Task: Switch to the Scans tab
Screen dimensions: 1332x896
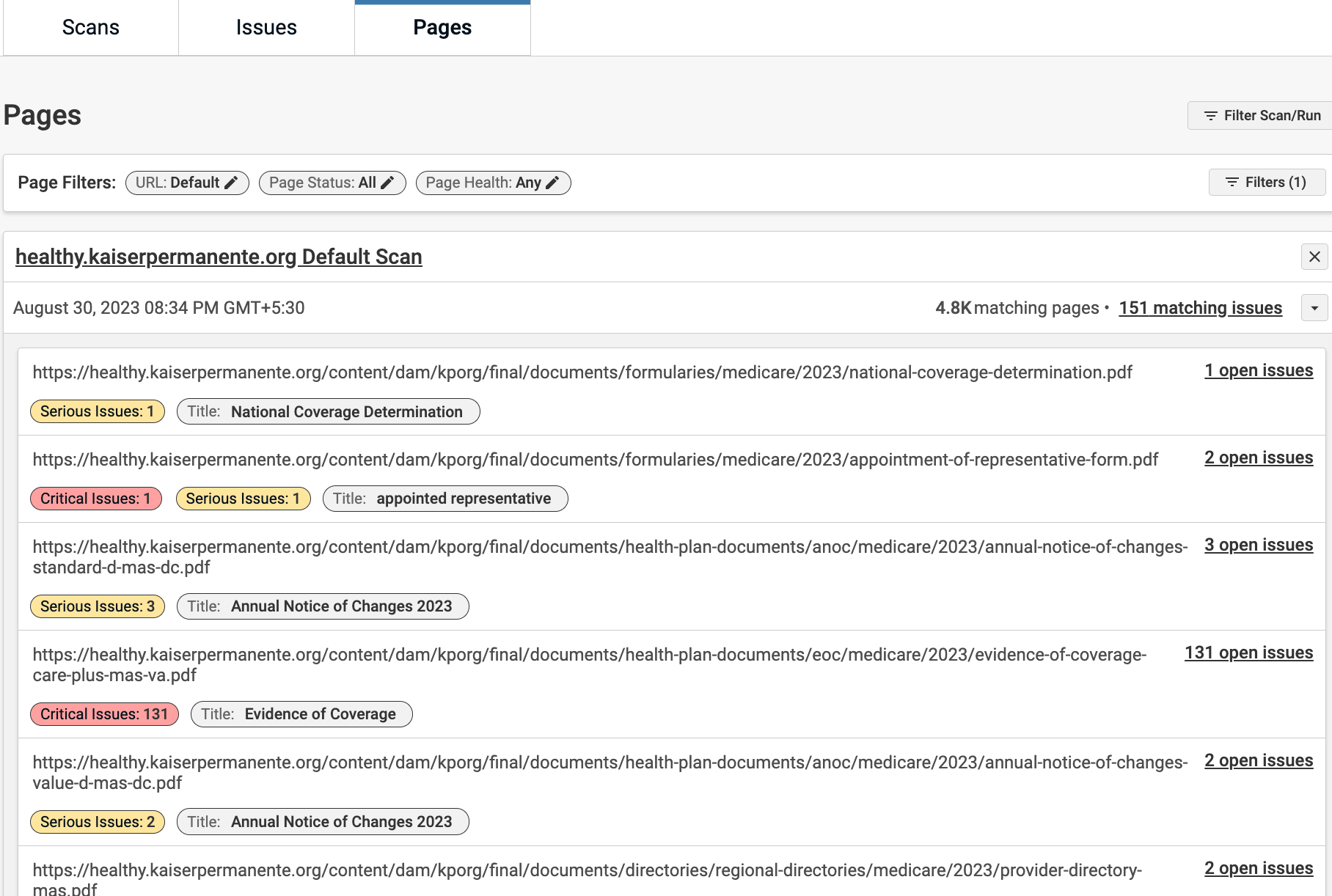Action: [x=90, y=28]
